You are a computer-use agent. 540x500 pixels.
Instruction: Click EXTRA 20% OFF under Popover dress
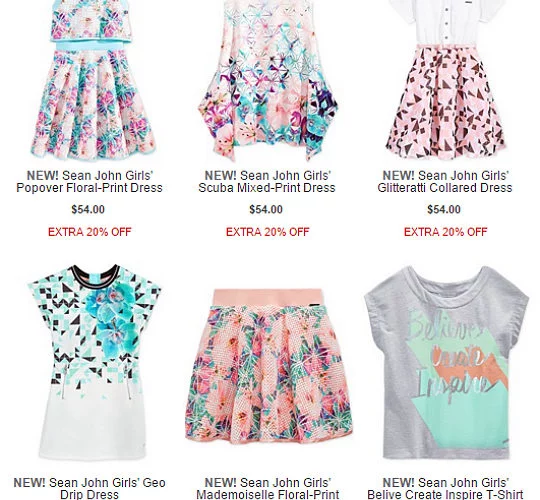[x=90, y=232]
